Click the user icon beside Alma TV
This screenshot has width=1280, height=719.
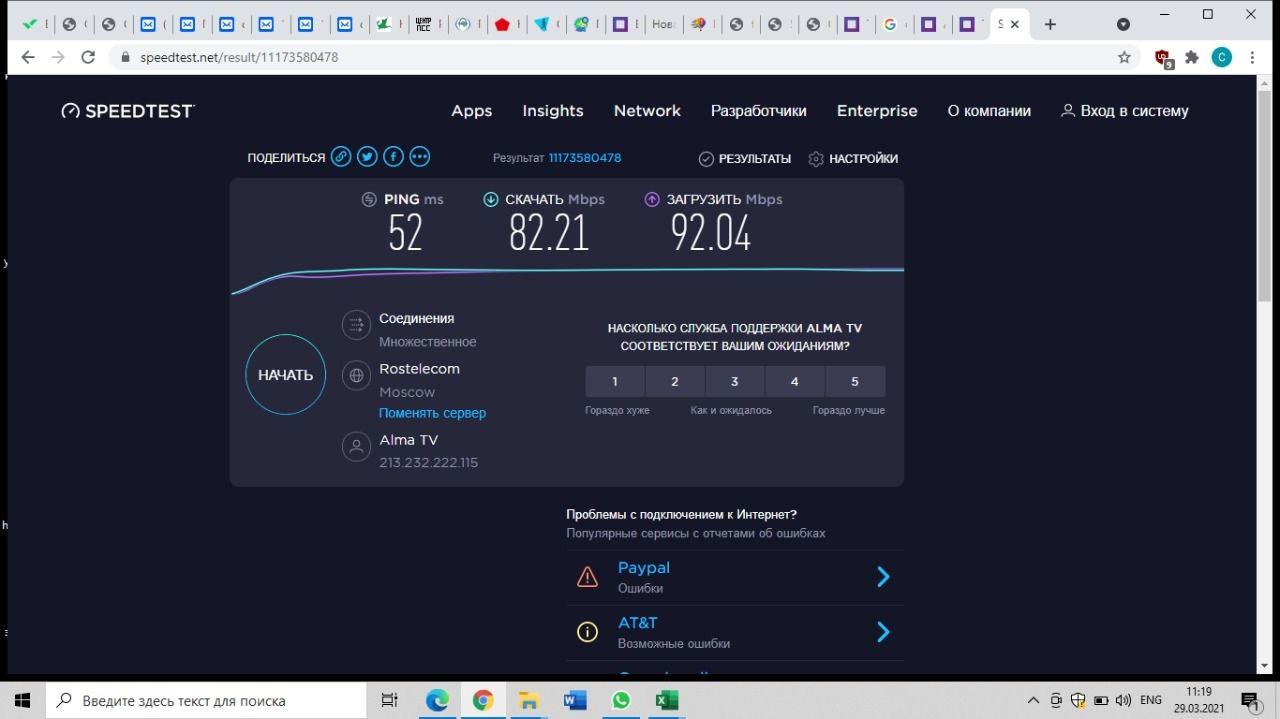(356, 446)
